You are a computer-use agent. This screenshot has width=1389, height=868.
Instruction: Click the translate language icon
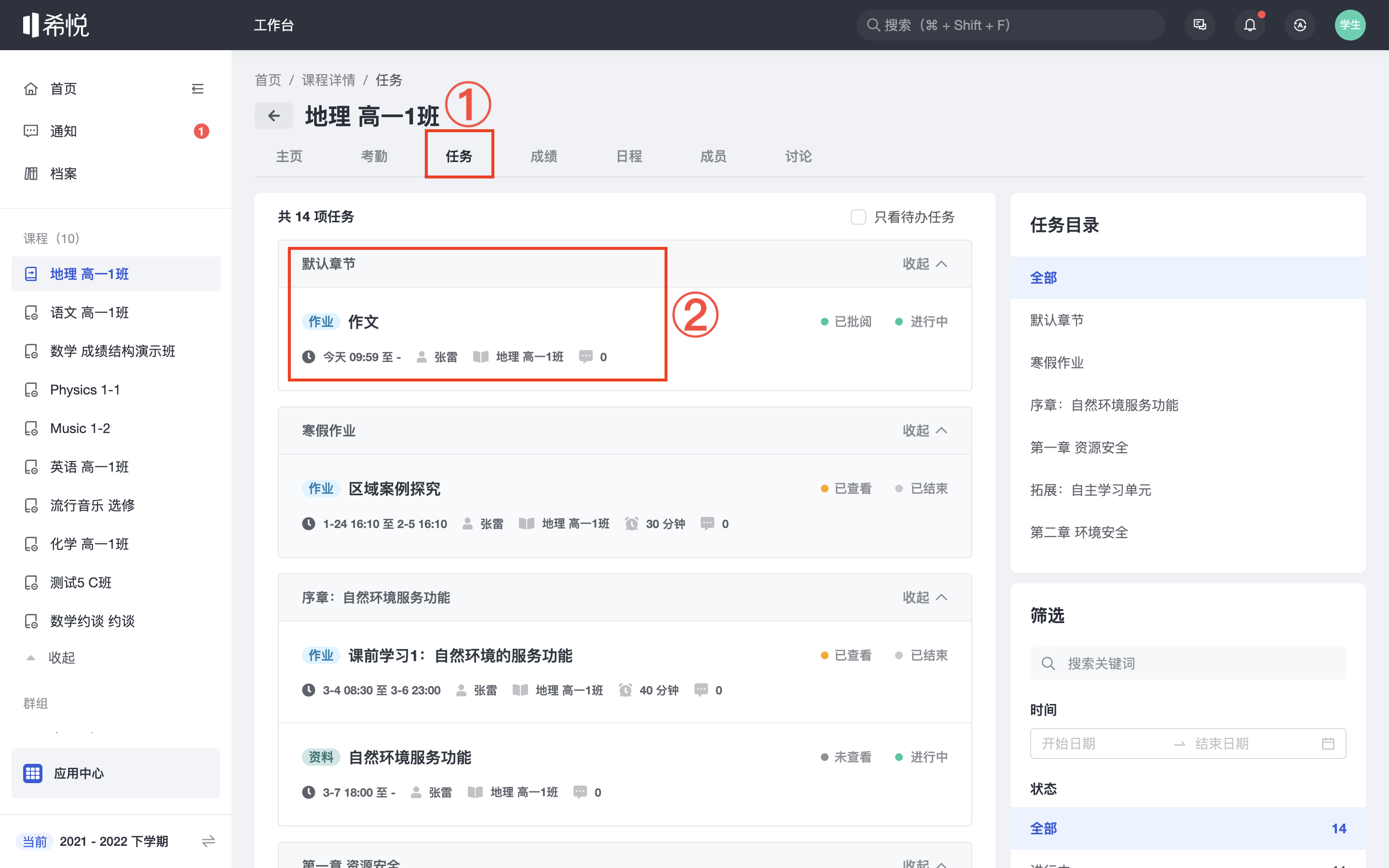click(1299, 25)
